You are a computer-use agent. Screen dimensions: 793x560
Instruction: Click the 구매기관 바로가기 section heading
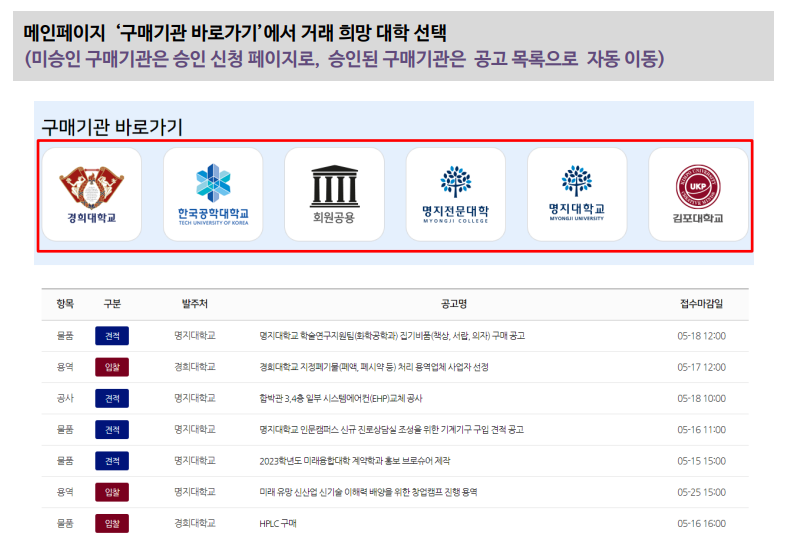tap(112, 126)
